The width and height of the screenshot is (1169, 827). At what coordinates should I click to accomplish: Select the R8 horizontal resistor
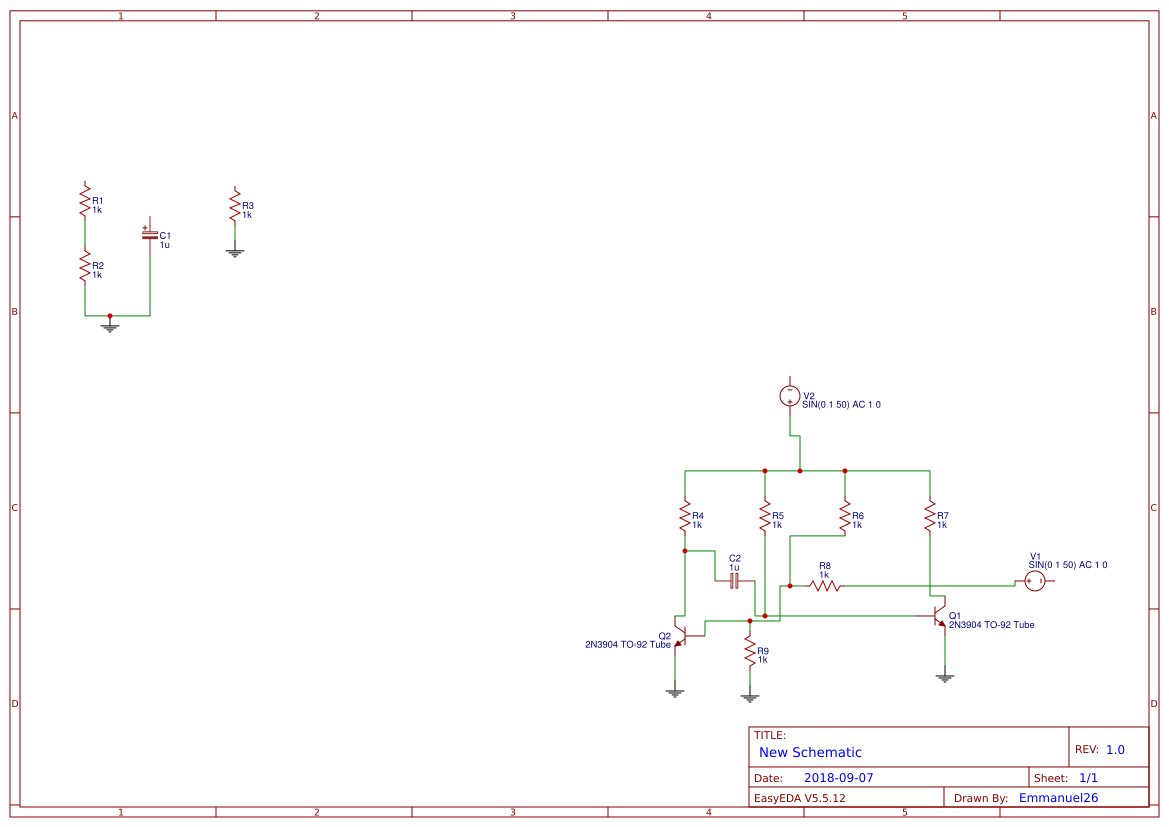[x=825, y=586]
